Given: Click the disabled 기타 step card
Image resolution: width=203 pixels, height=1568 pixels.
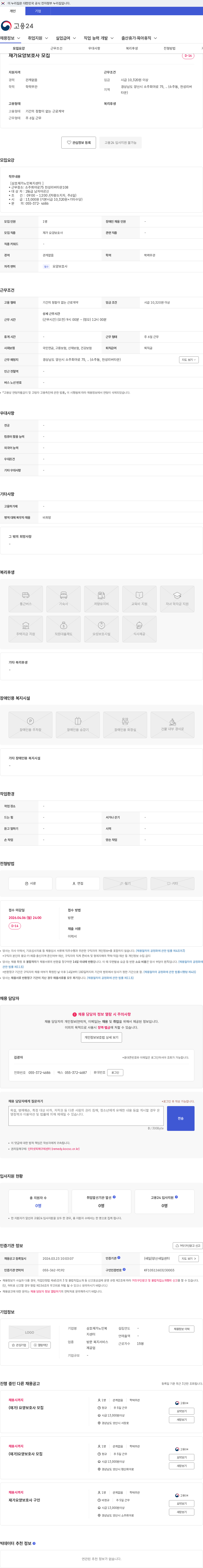Looking at the screenshot, I should [x=173, y=883].
